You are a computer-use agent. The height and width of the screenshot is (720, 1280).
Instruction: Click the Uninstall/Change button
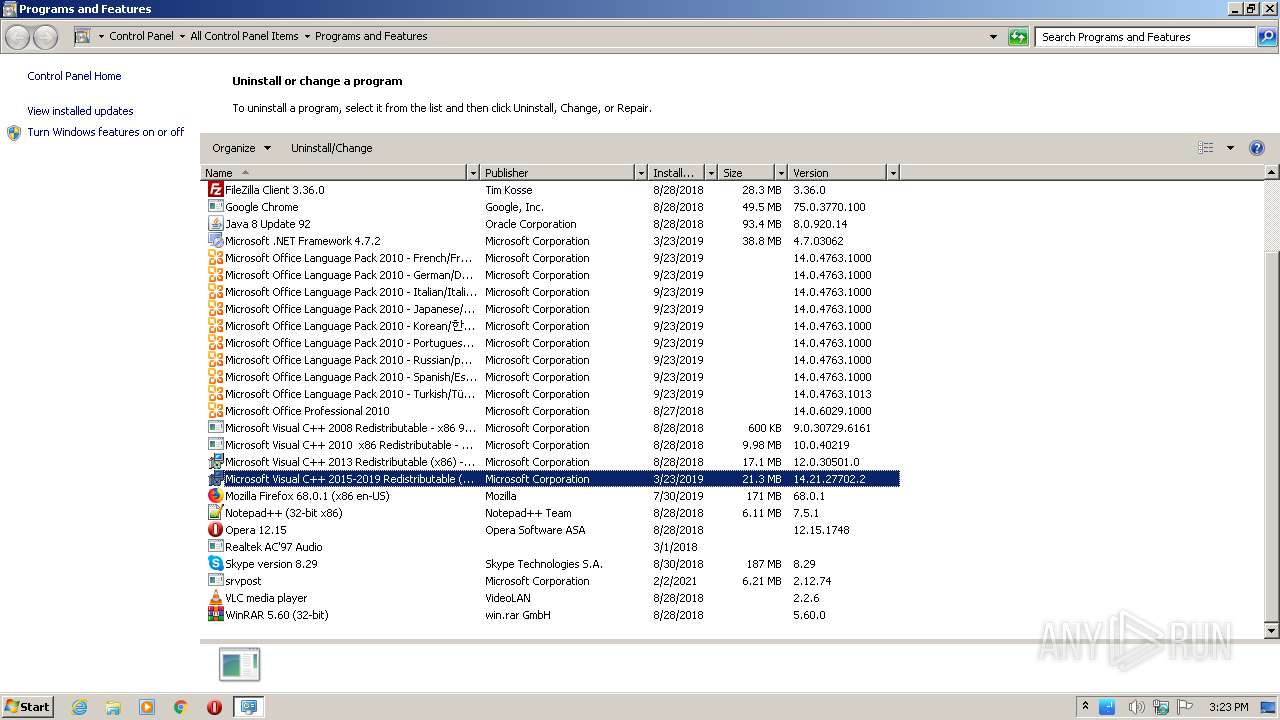(x=332, y=148)
